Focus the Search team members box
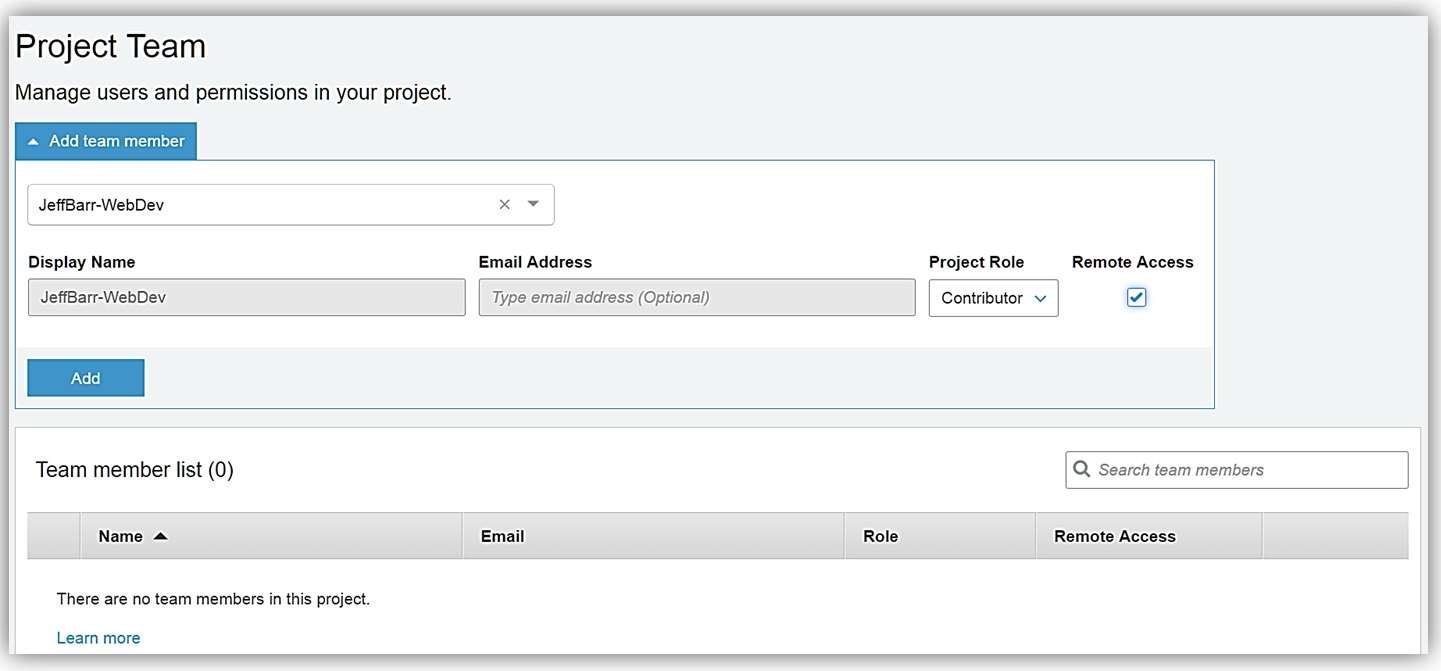 pyautogui.click(x=1245, y=470)
